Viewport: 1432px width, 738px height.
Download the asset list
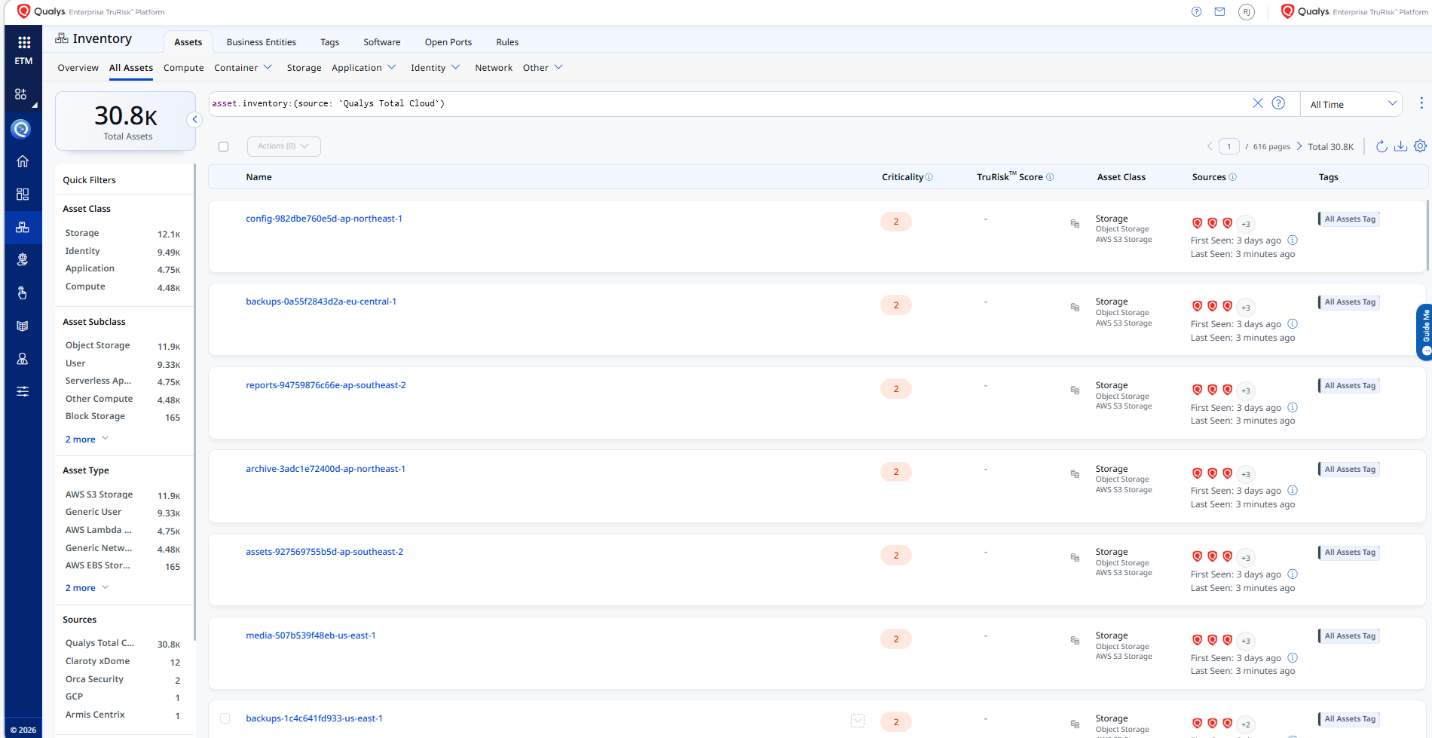1401,146
